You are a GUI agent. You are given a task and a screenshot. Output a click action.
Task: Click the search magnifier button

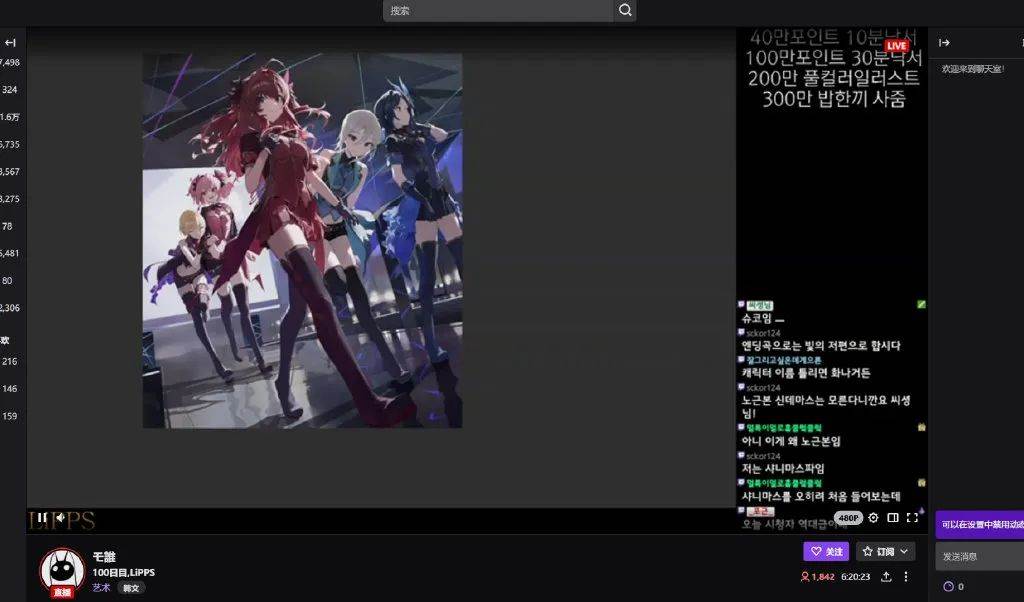pos(625,10)
